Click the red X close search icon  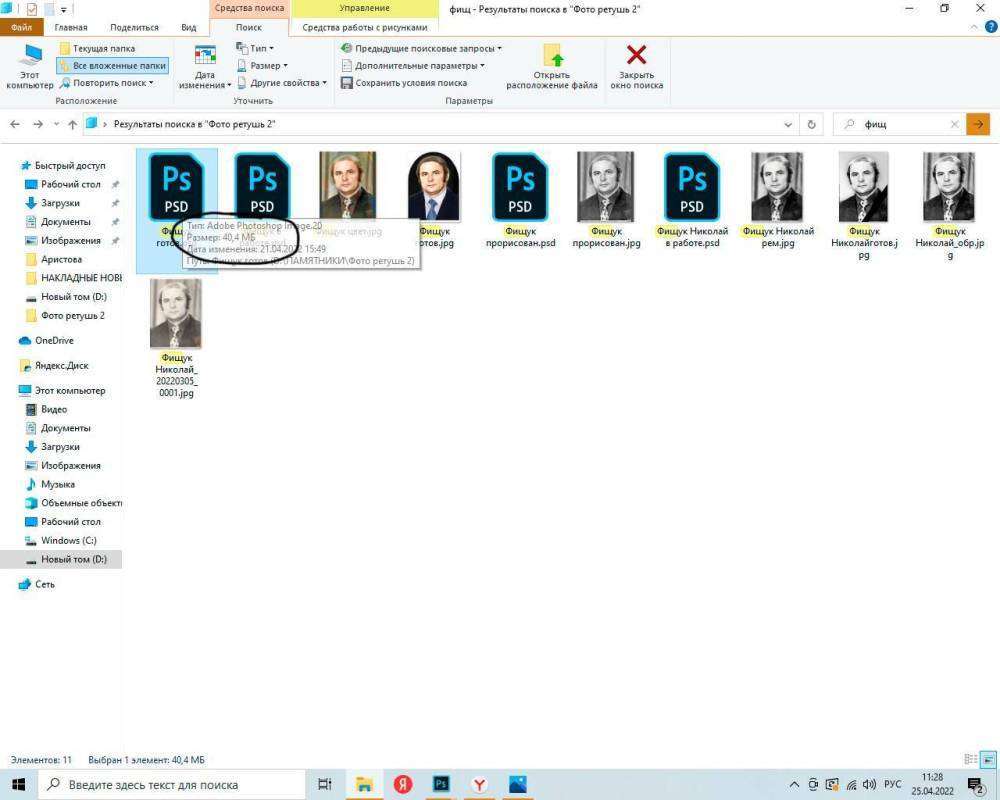636,56
